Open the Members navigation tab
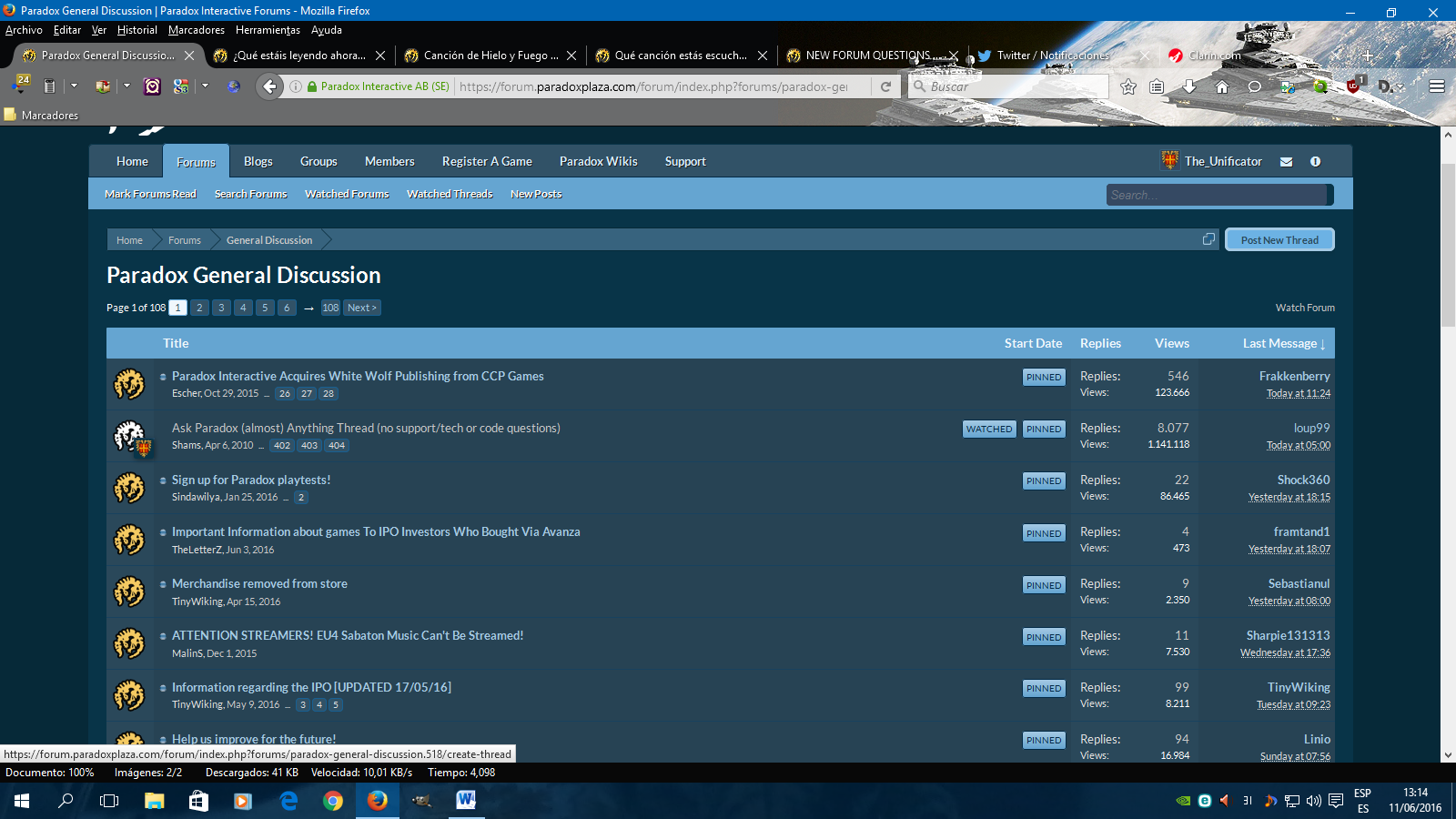 coord(389,161)
